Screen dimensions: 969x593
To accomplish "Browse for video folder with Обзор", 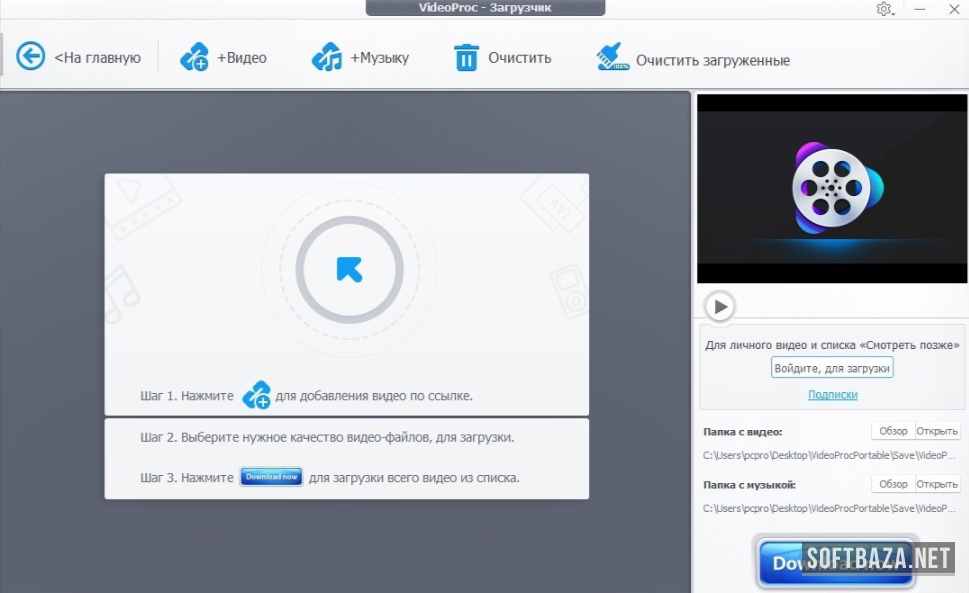I will pos(892,432).
